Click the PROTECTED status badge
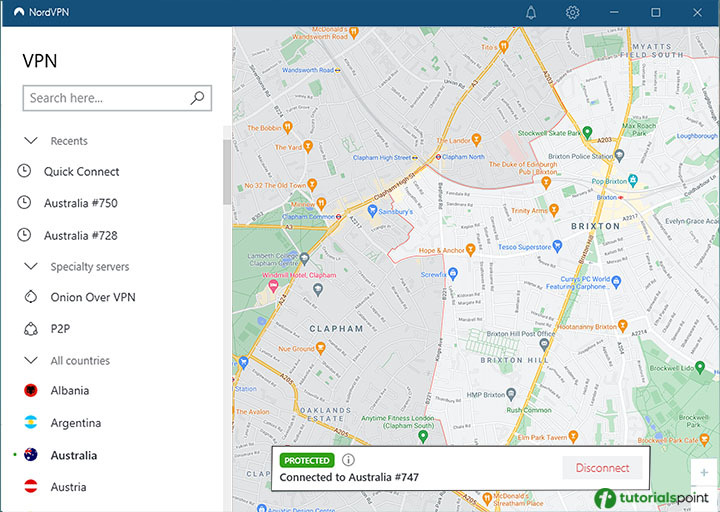 [x=307, y=460]
